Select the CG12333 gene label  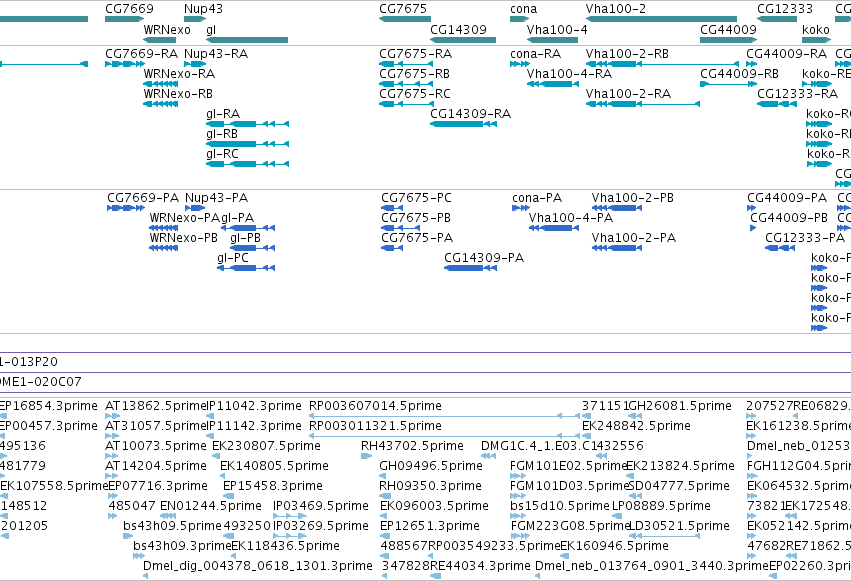click(x=785, y=9)
